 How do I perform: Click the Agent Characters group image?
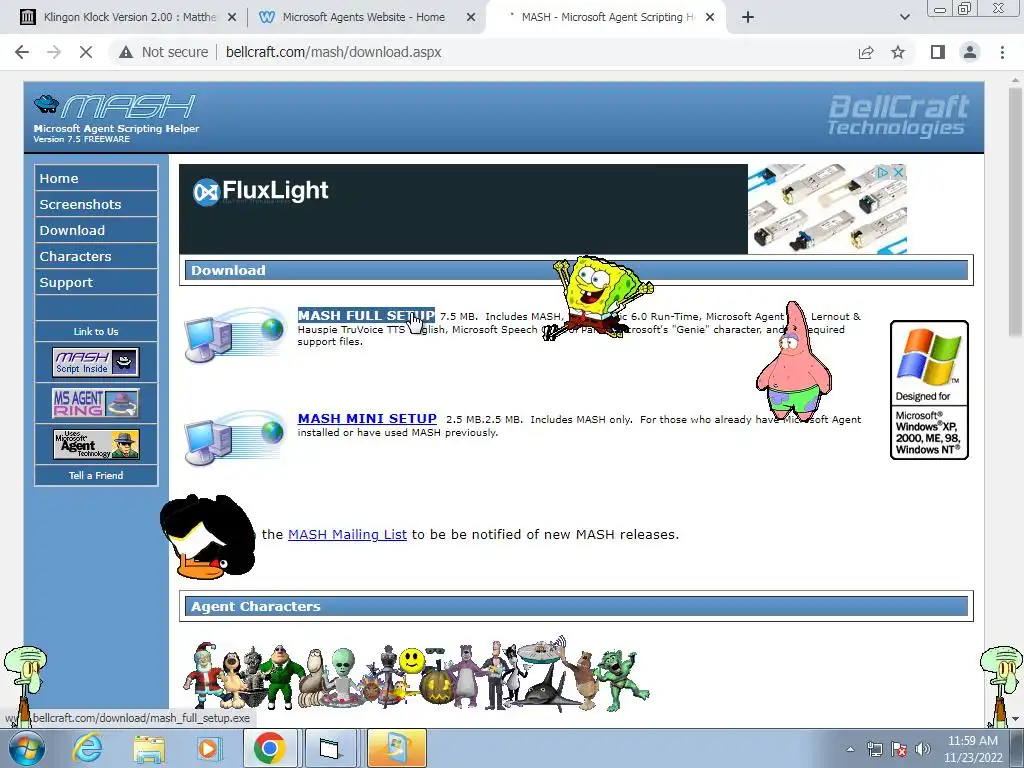416,674
